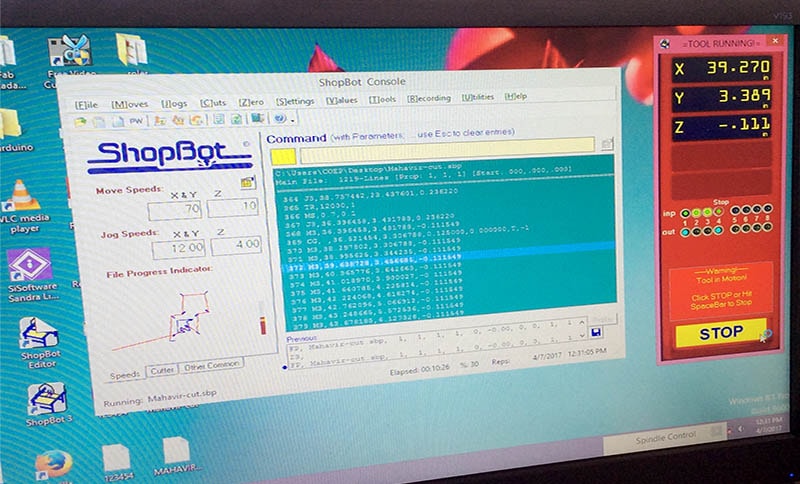Screen dimensions: 800x484
Task: Open the [C]uts menu
Action: [x=212, y=103]
